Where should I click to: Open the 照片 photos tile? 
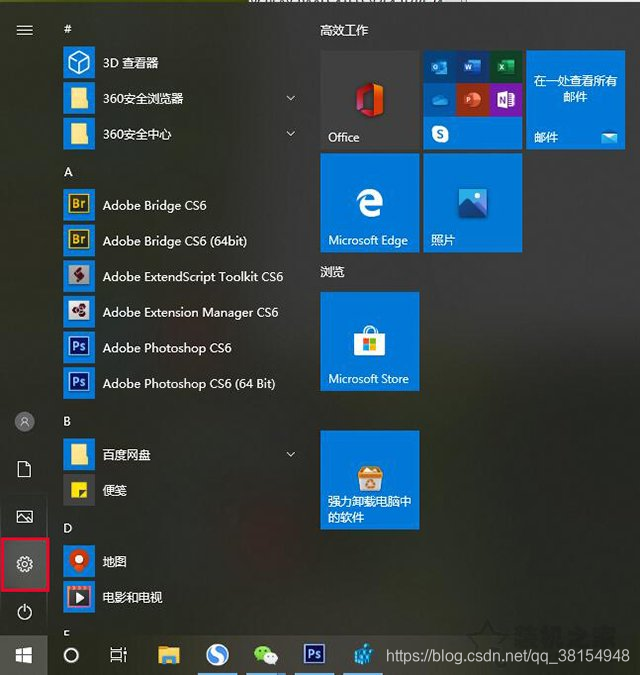click(x=473, y=203)
